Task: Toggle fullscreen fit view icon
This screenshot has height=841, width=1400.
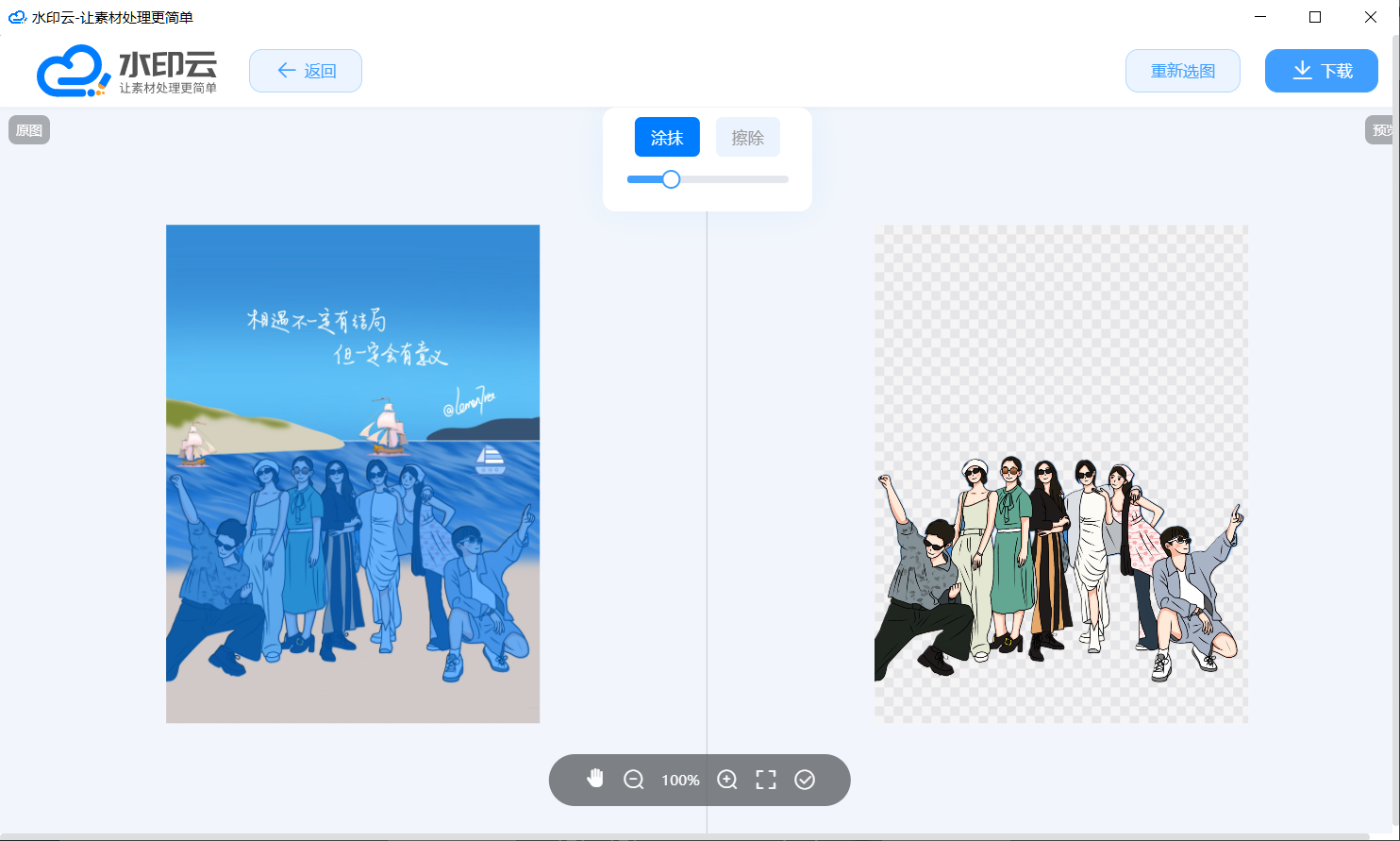Action: [766, 780]
